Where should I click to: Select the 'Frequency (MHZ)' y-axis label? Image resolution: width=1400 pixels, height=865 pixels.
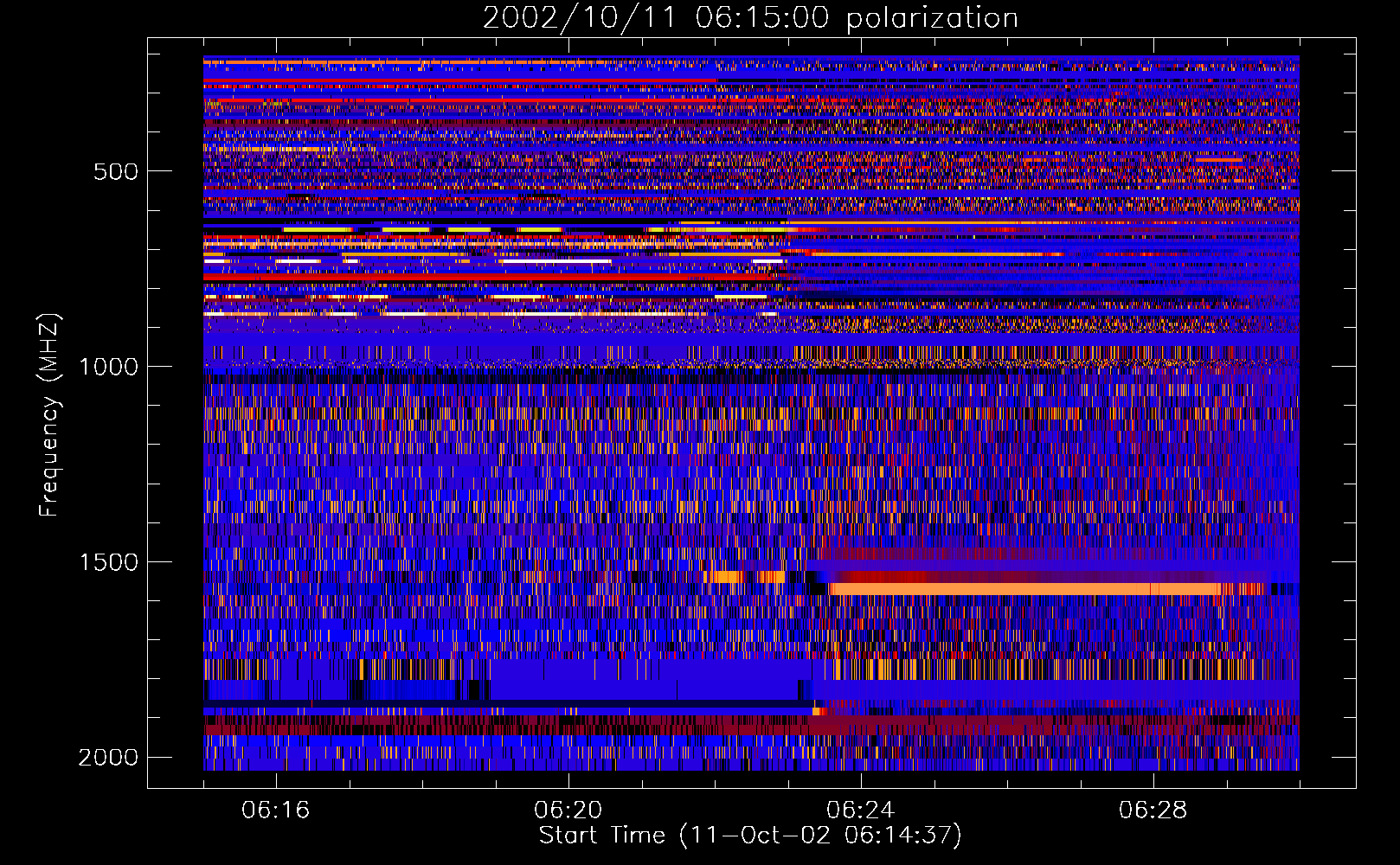tap(50, 415)
